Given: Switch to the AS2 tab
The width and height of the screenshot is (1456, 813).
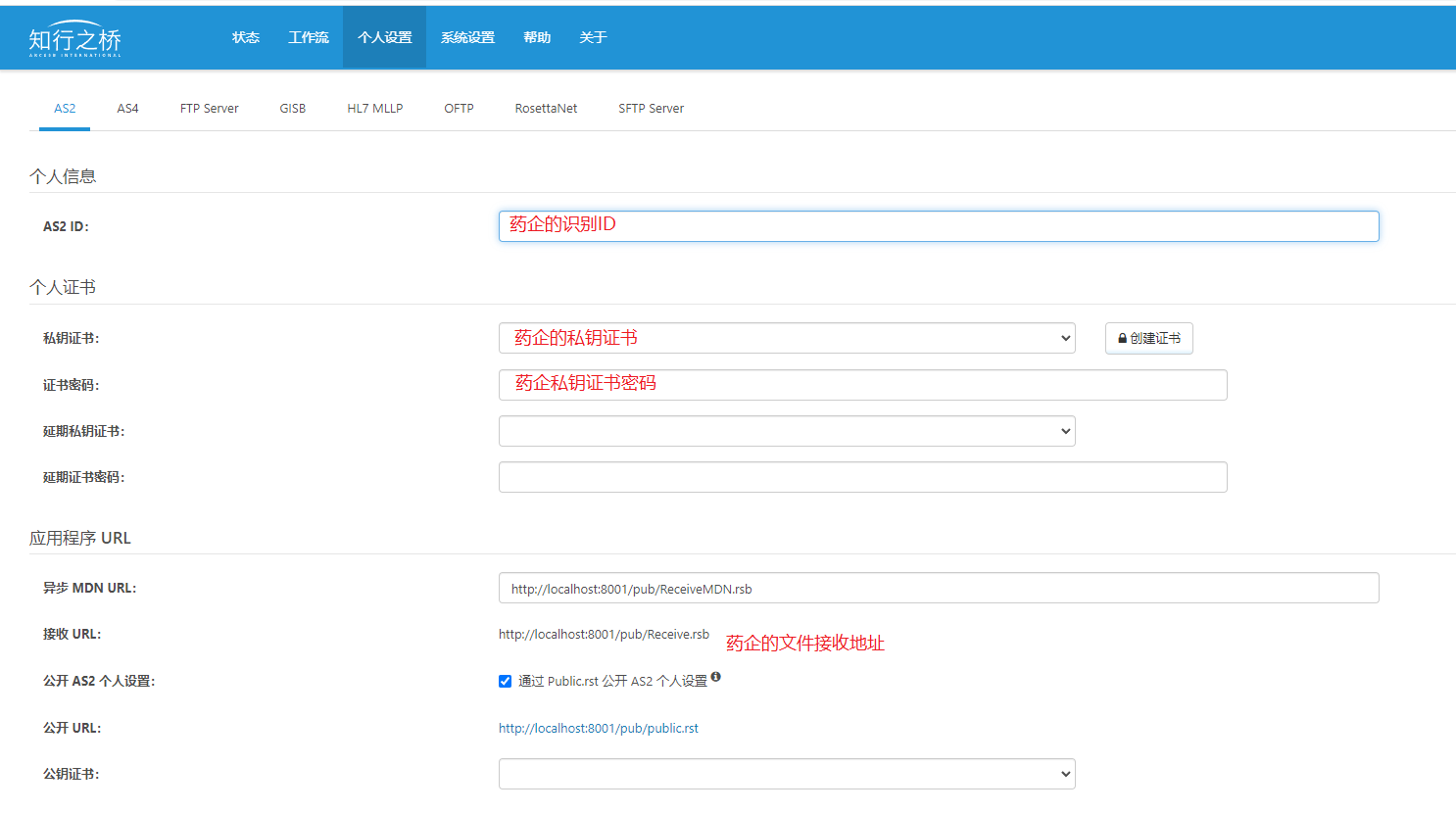Looking at the screenshot, I should pos(65,109).
